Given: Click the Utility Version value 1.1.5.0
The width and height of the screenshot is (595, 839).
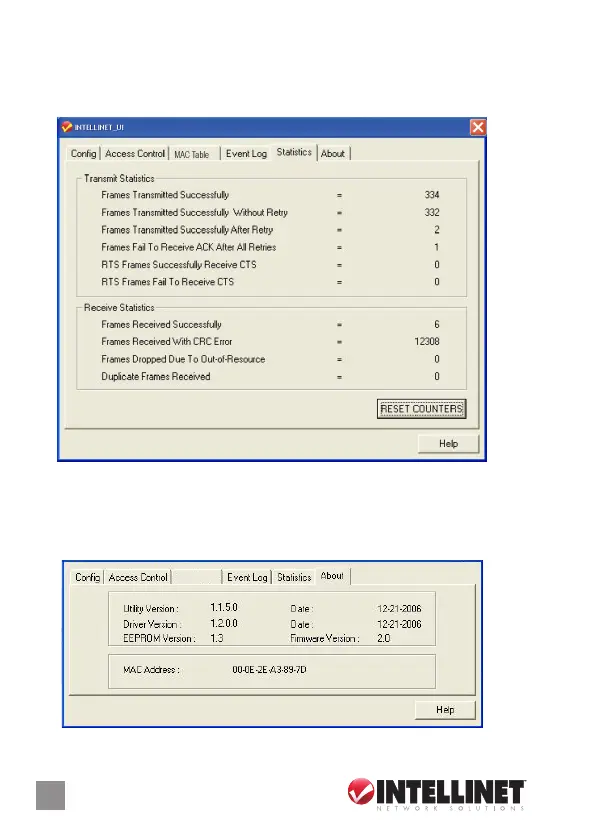Looking at the screenshot, I should (224, 607).
